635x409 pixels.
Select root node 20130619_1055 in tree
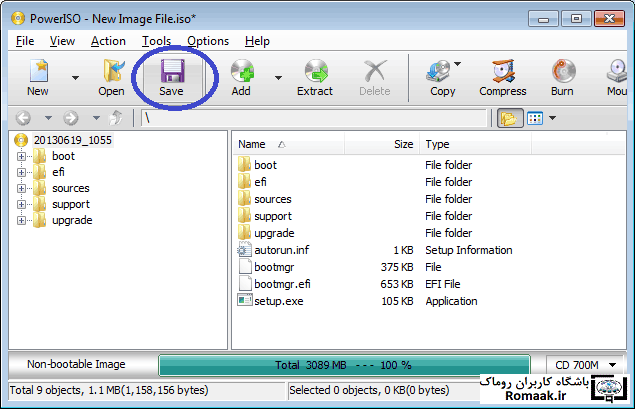coord(72,140)
